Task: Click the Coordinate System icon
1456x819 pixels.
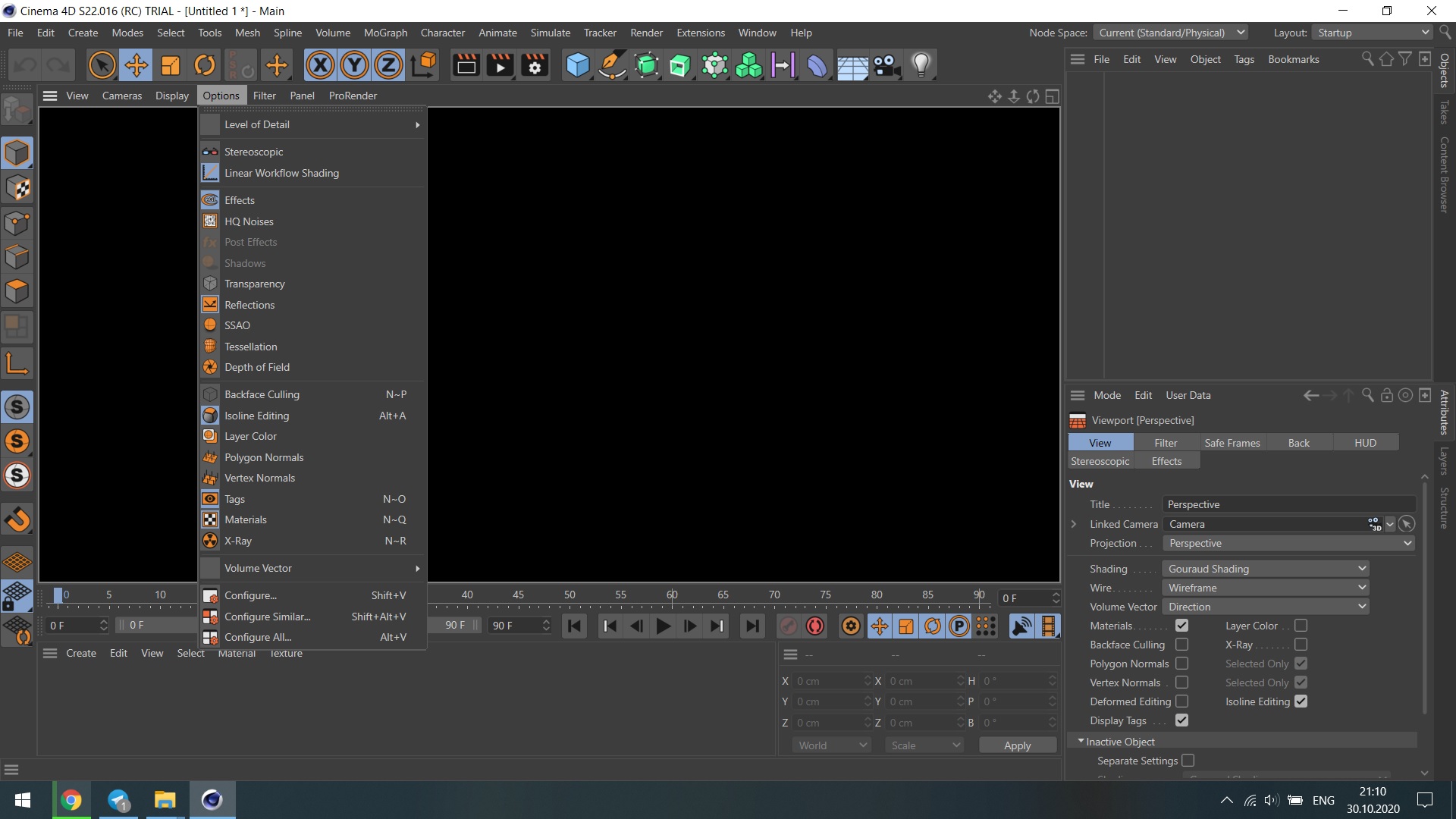Action: [x=424, y=65]
